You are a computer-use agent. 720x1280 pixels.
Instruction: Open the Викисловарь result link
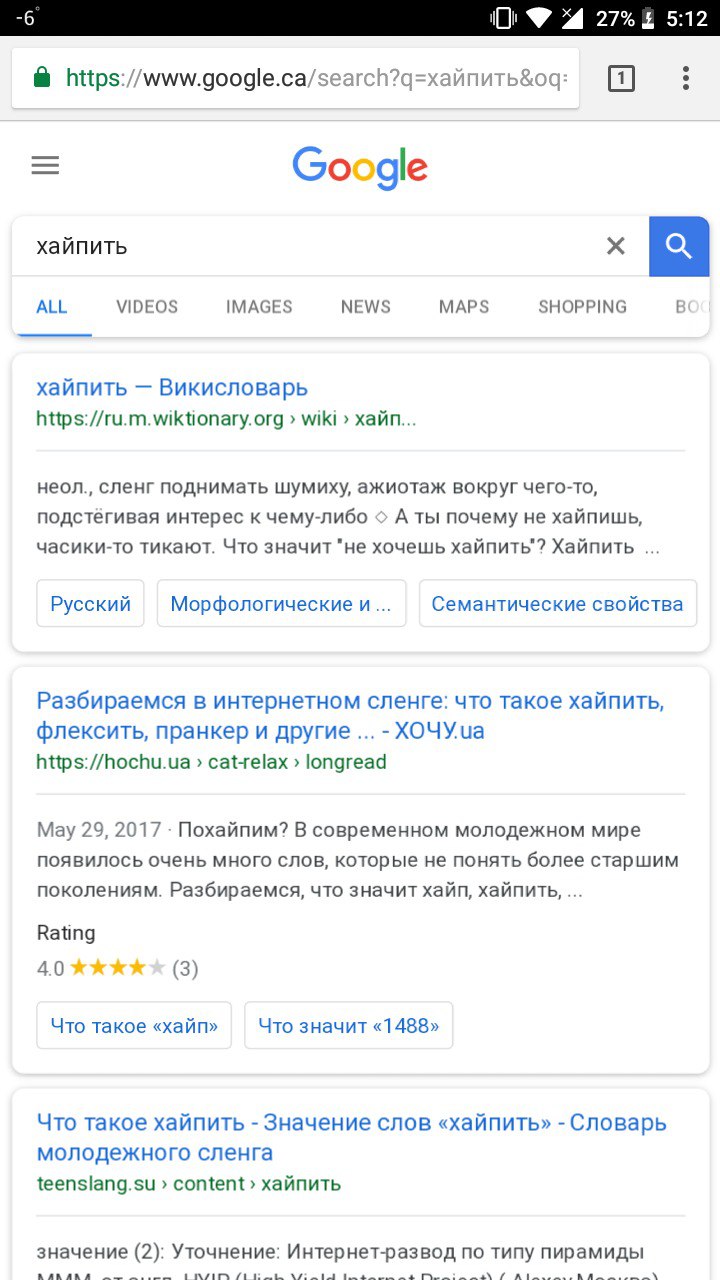(x=172, y=388)
